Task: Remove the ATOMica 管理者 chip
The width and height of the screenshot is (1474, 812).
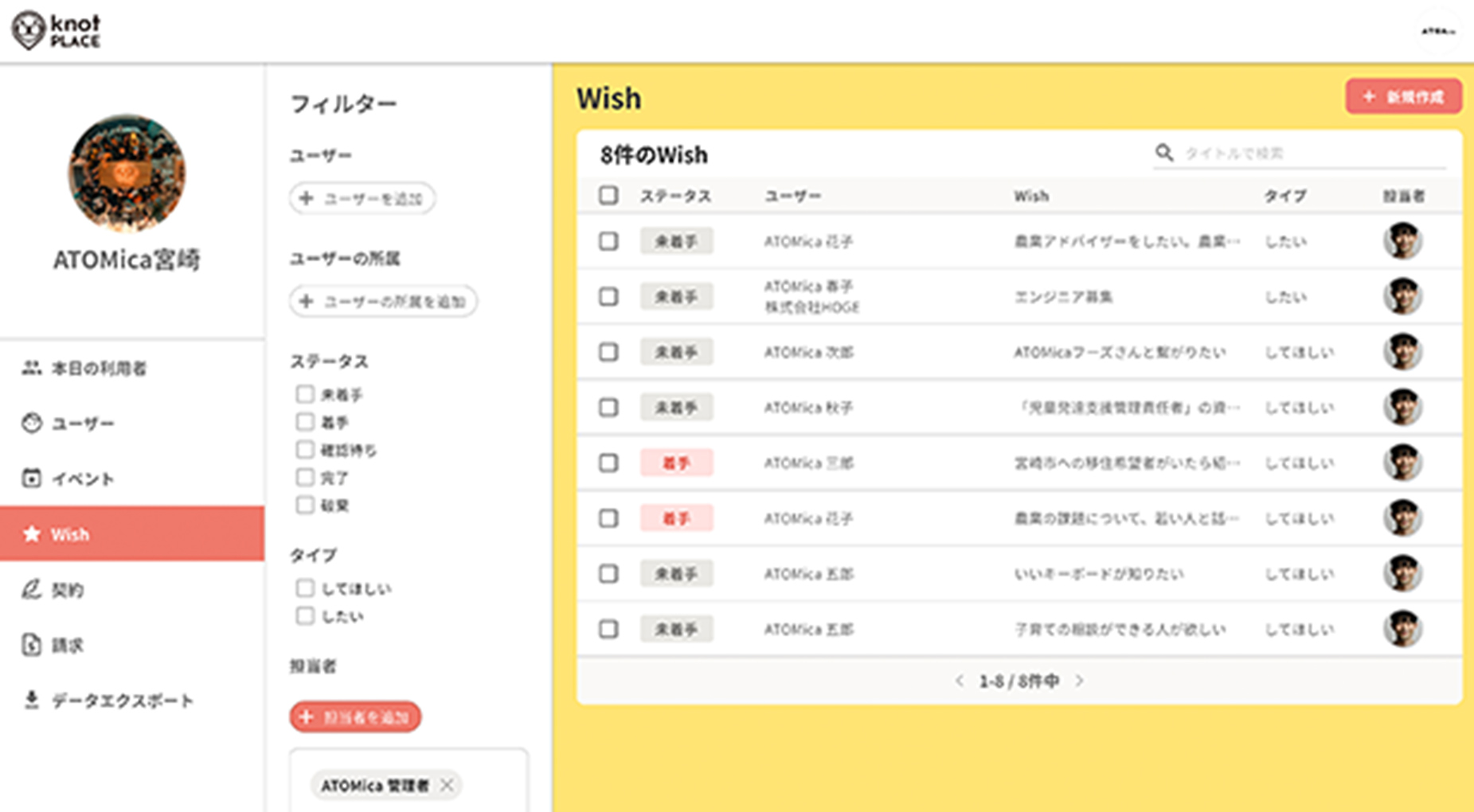Action: [447, 785]
